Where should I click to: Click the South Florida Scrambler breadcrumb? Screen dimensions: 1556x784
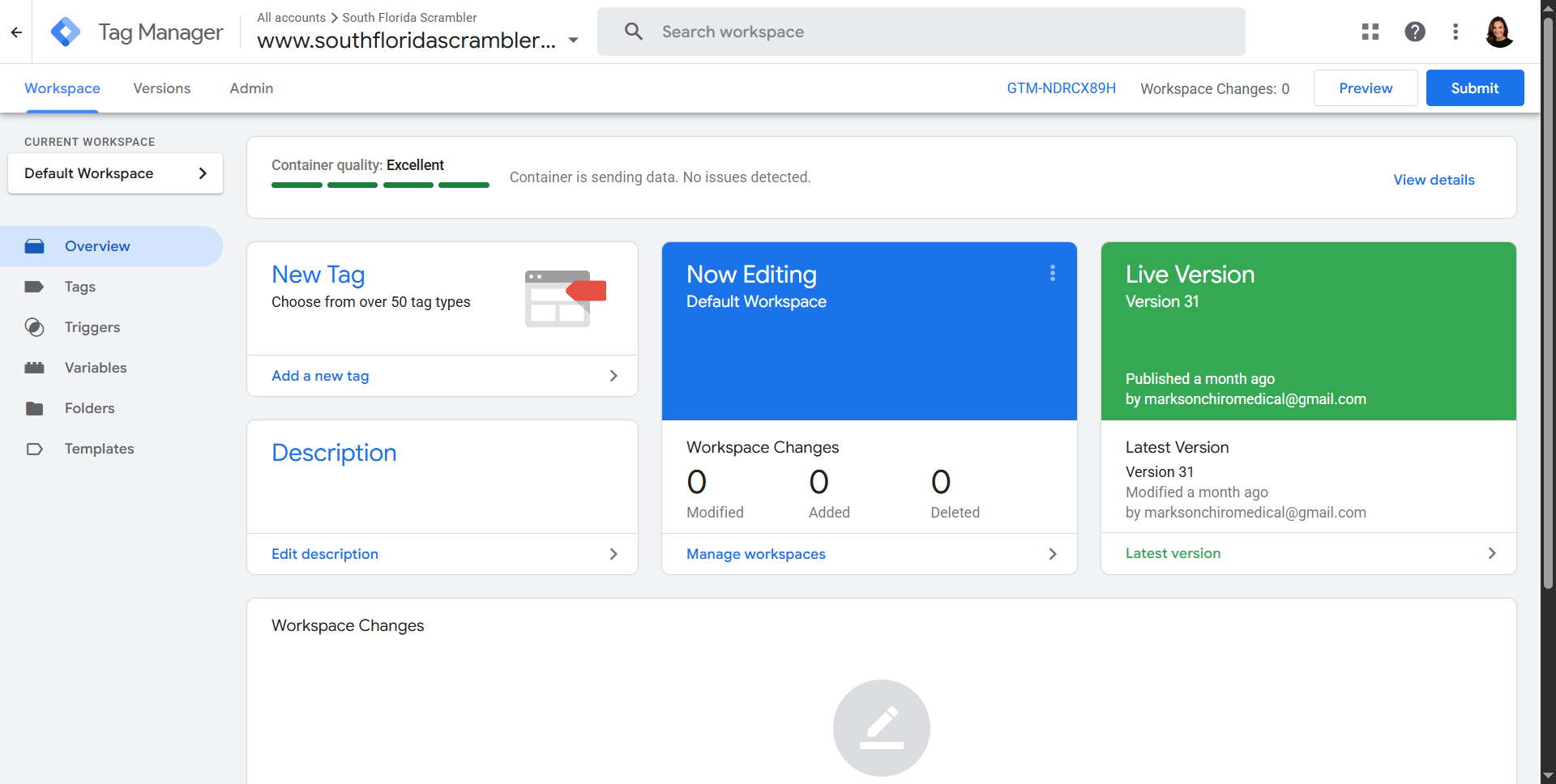(x=409, y=17)
